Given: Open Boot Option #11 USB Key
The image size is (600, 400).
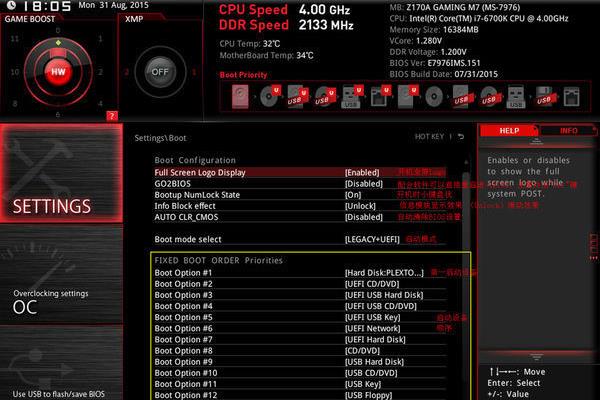Looking at the screenshot, I should click(363, 384).
